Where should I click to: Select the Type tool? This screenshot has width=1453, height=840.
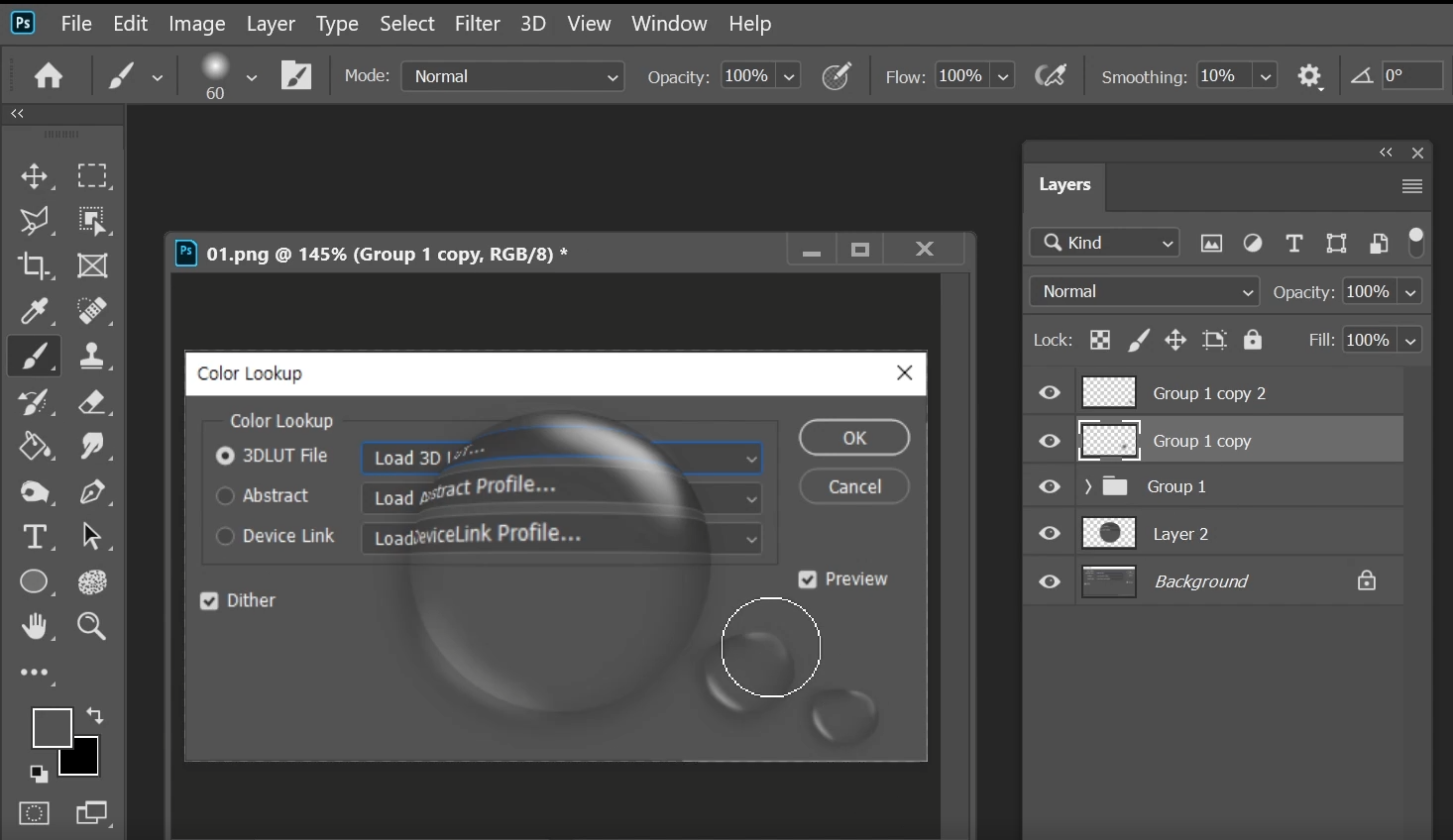coord(35,537)
